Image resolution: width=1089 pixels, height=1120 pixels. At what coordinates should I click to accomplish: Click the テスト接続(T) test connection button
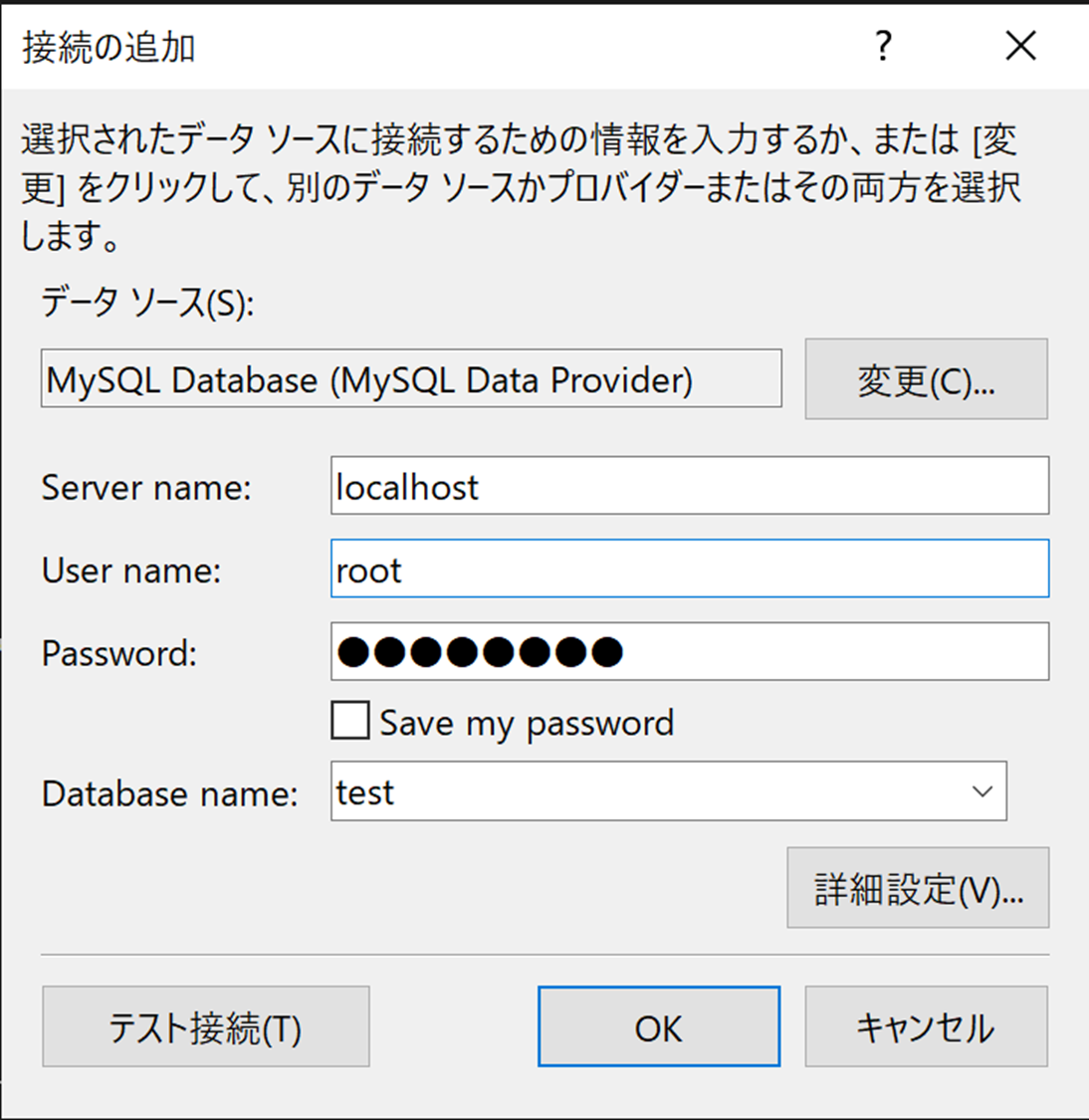pyautogui.click(x=206, y=1026)
